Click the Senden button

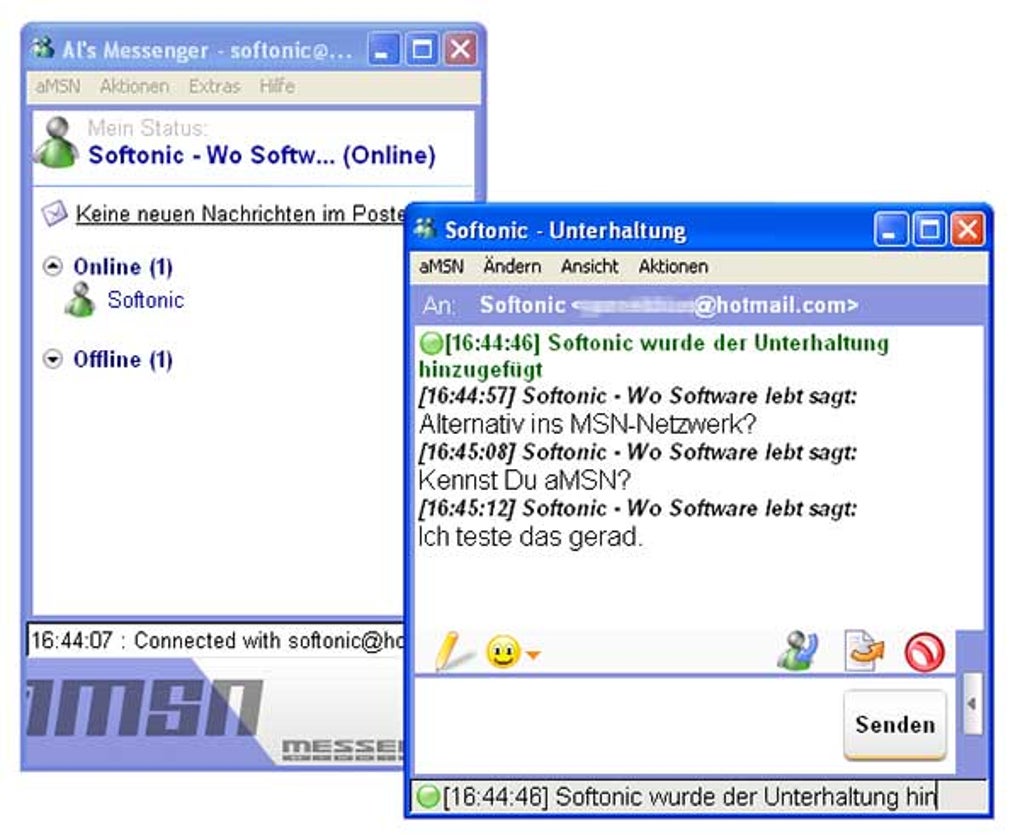coord(895,724)
